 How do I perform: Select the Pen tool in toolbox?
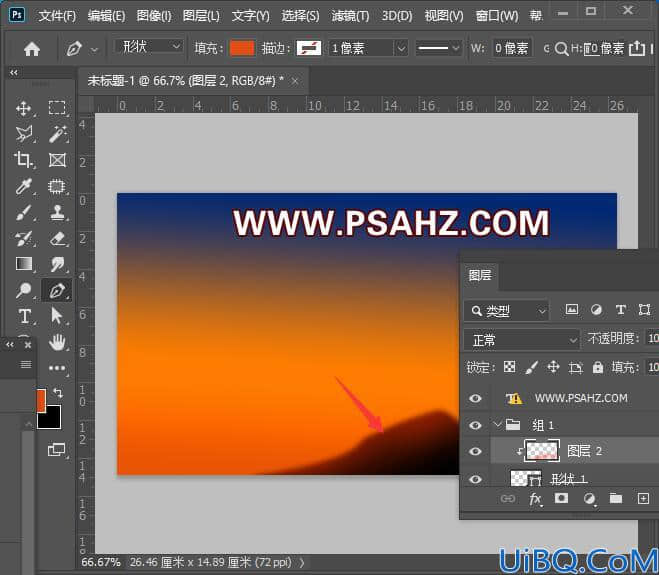point(57,290)
